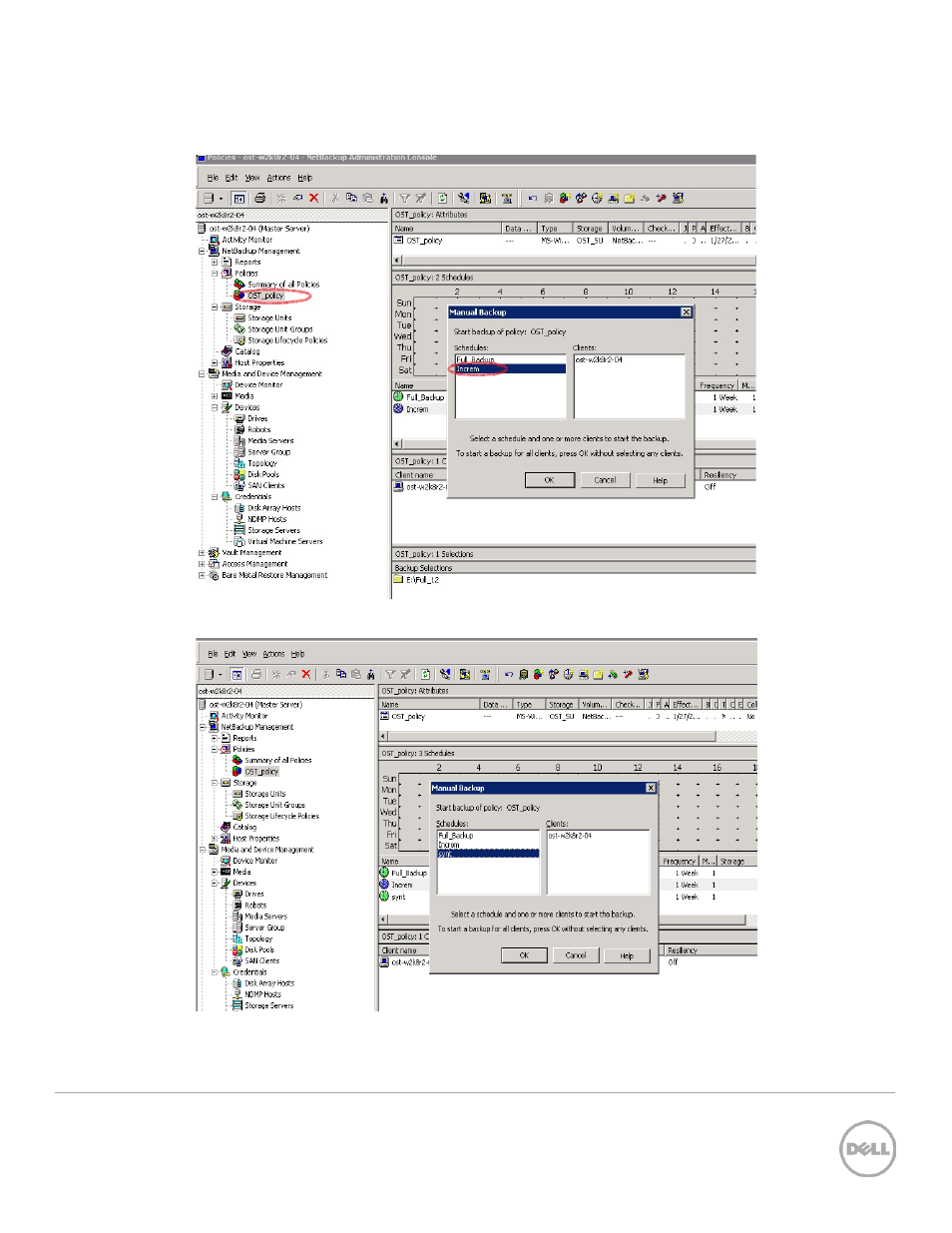952x1233 pixels.
Task: Open Catalog in lower console tree
Action: [244, 827]
